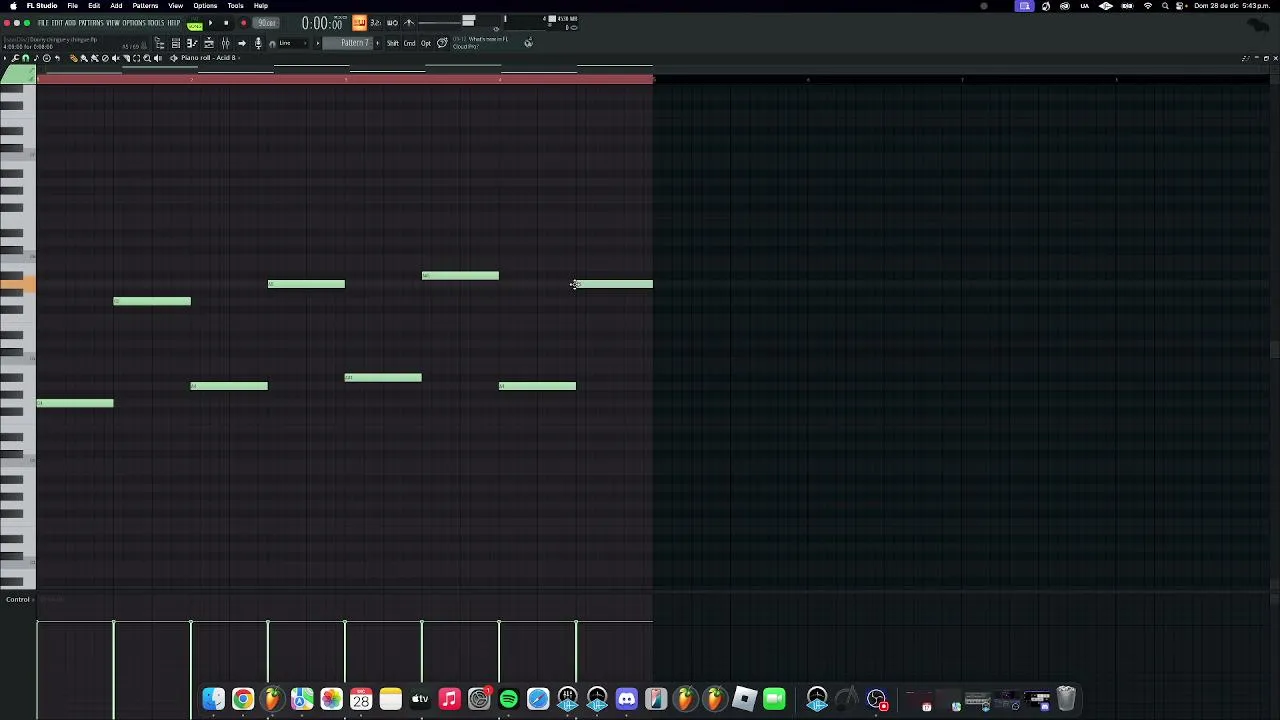Click the Stop button in transport bar
Image resolution: width=1280 pixels, height=720 pixels.
[x=226, y=23]
